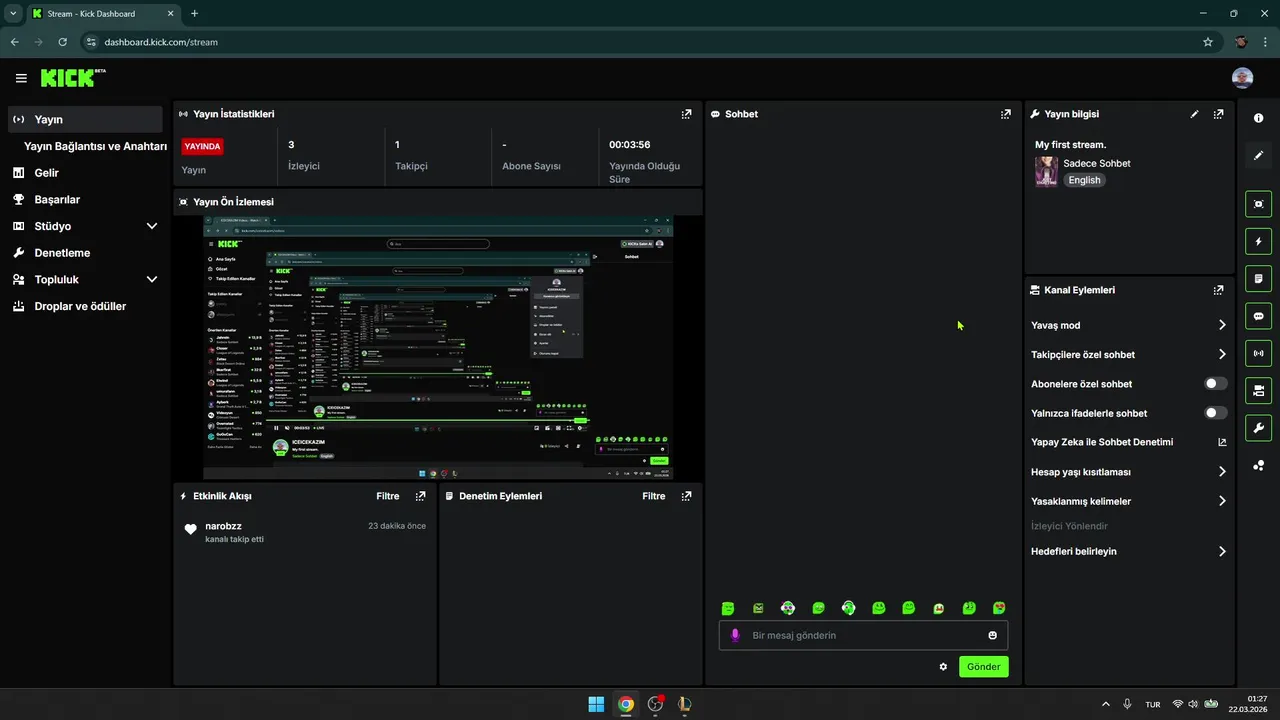Click the red YAYINDA live badge
The height and width of the screenshot is (720, 1280).
tap(203, 146)
